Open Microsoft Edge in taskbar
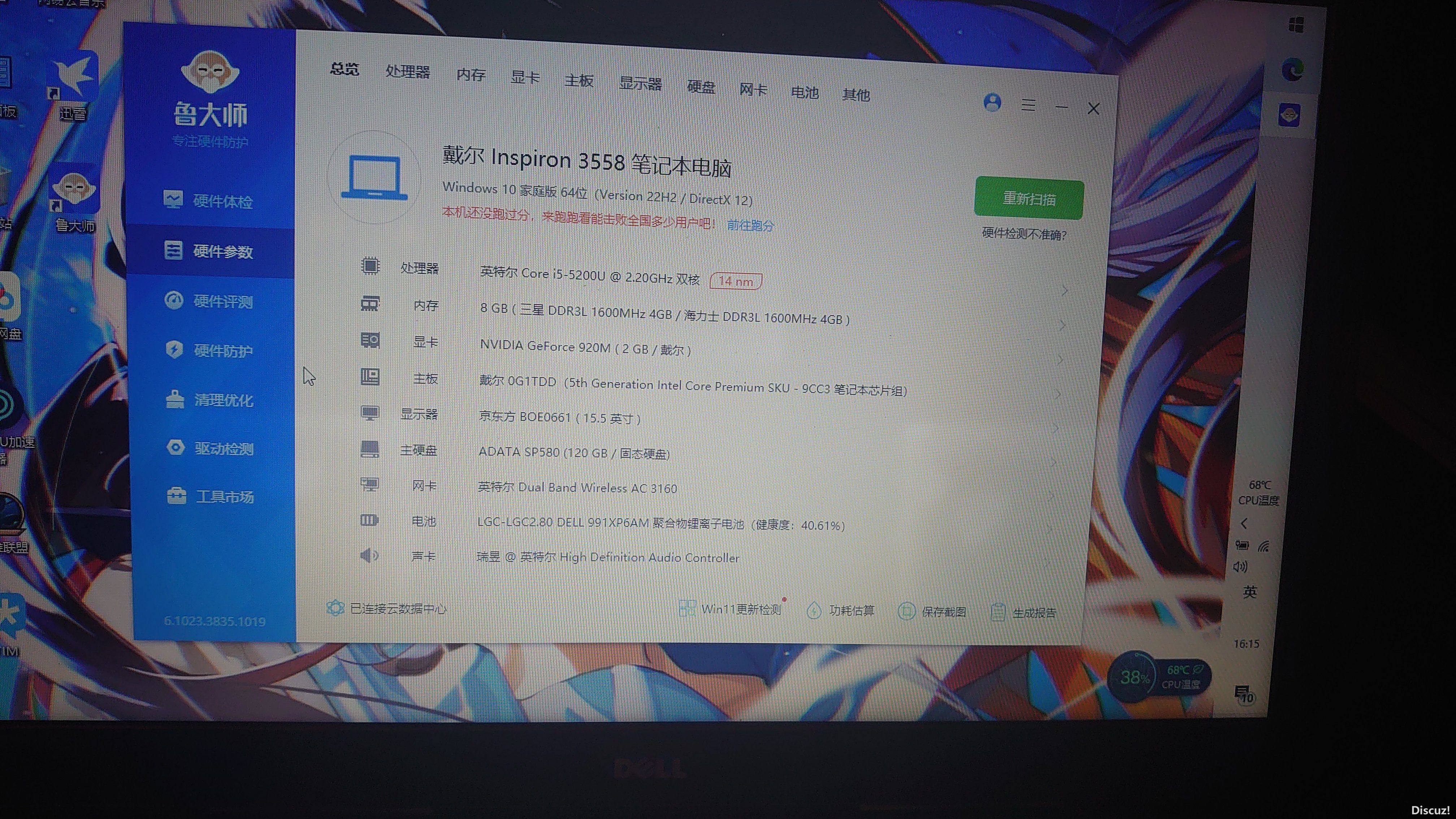The image size is (1456, 819). (x=1293, y=70)
